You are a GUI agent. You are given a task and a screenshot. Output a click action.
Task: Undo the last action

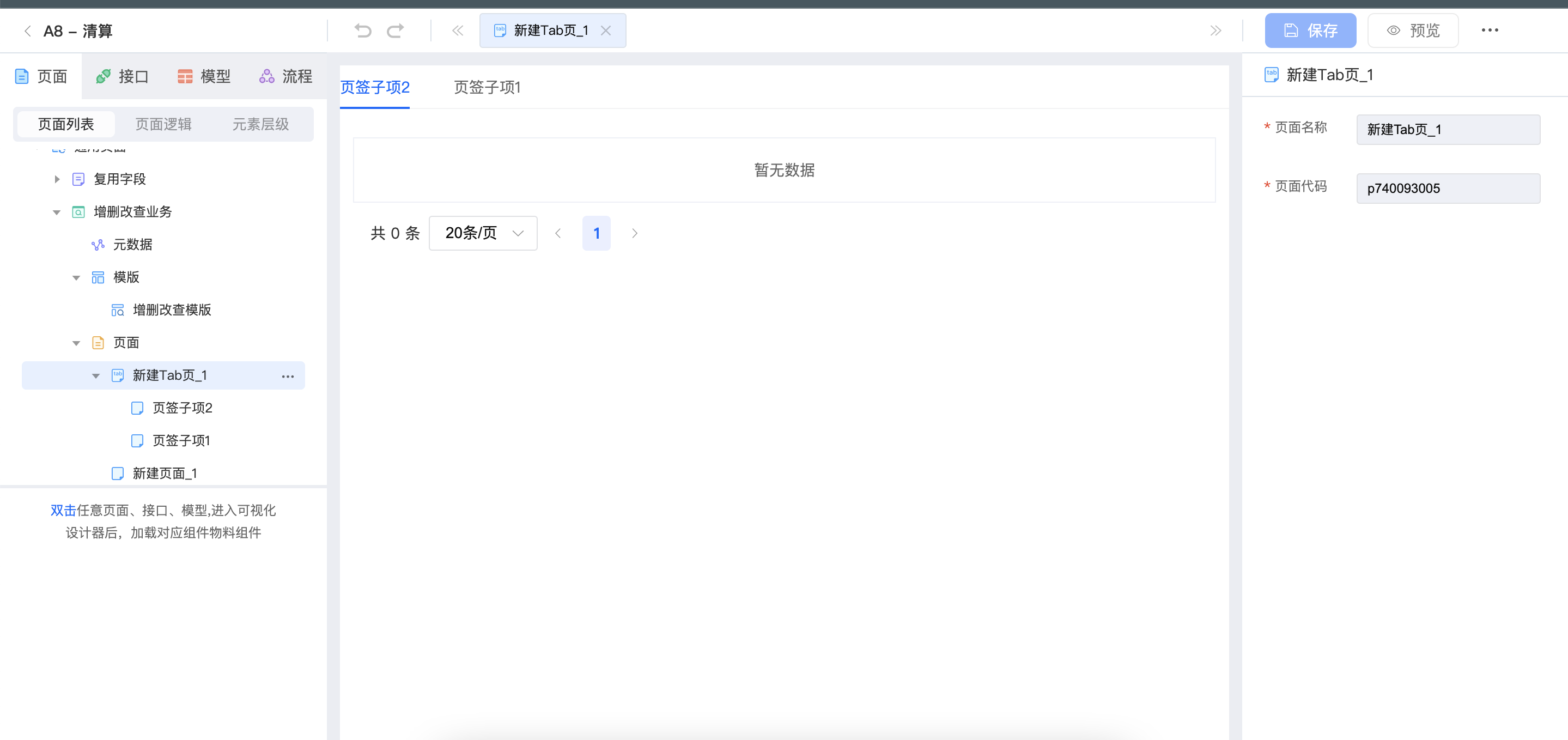(x=363, y=31)
